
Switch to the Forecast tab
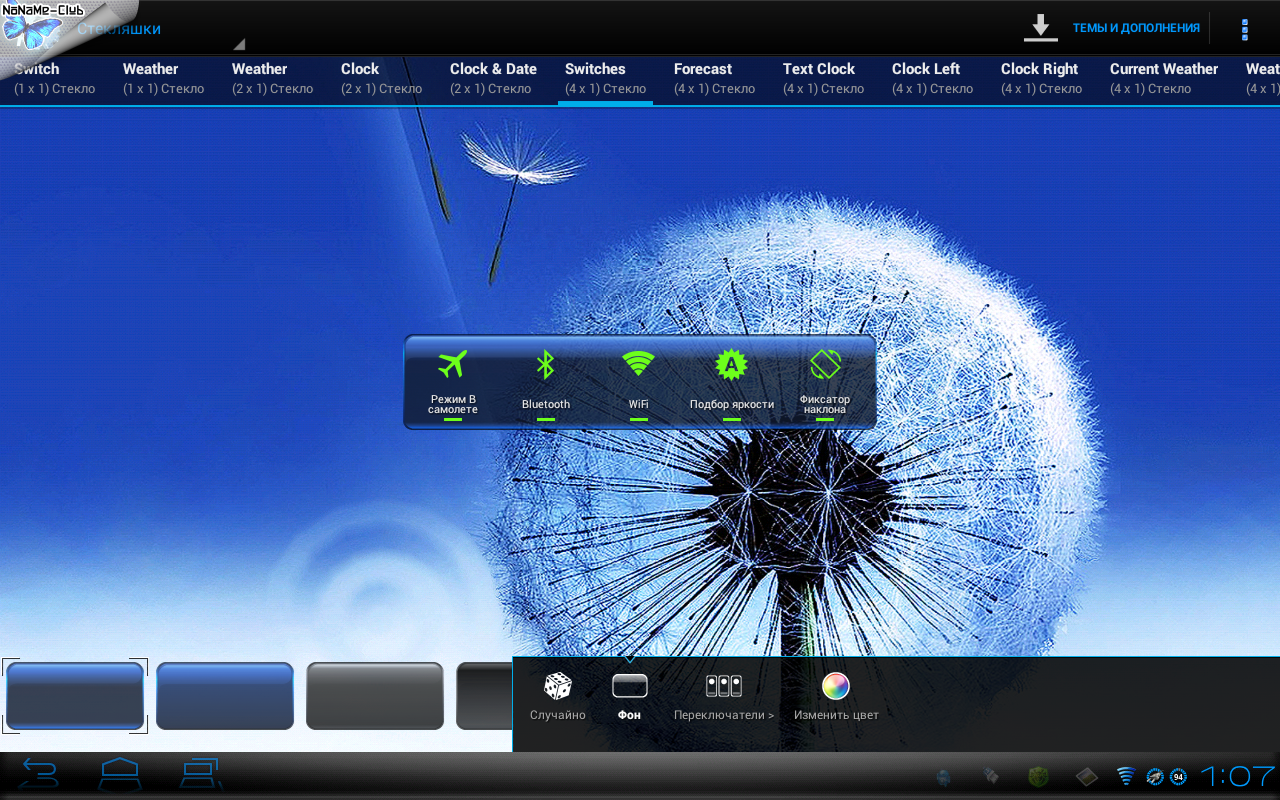[x=714, y=78]
